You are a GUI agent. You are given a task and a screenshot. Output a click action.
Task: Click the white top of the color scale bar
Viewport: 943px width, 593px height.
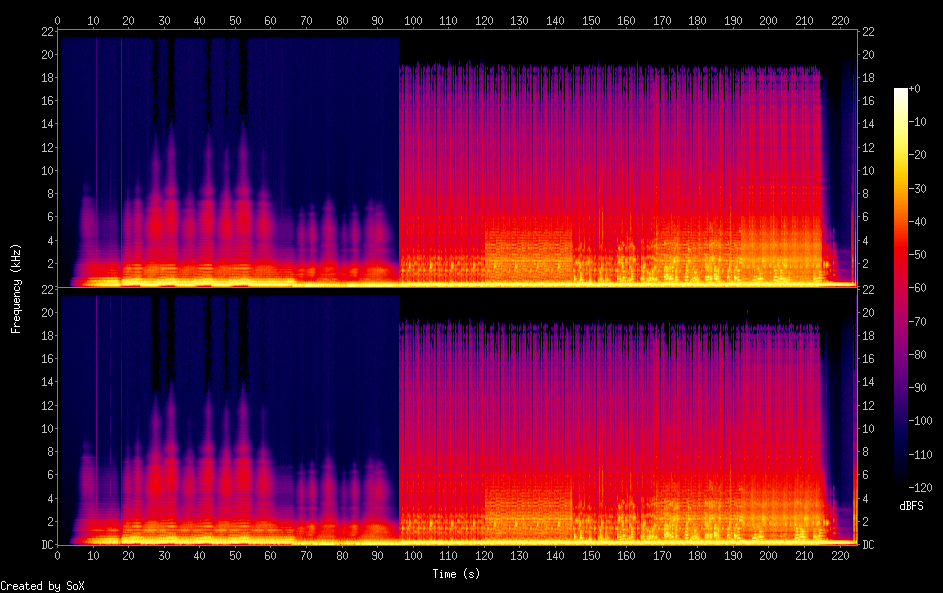point(900,92)
